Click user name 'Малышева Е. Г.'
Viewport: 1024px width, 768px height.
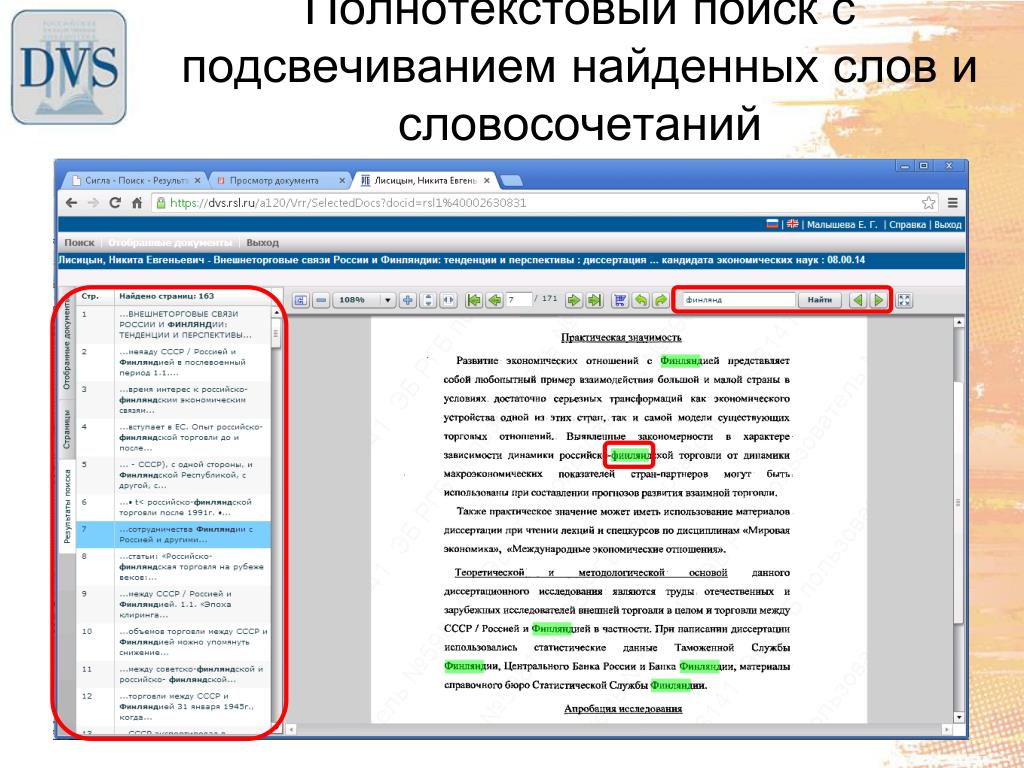point(842,225)
